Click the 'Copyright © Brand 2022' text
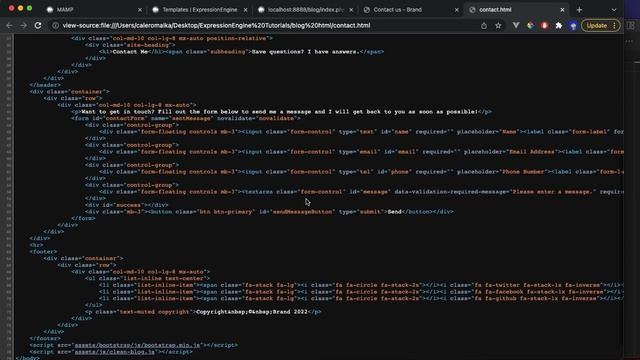 click(x=252, y=312)
